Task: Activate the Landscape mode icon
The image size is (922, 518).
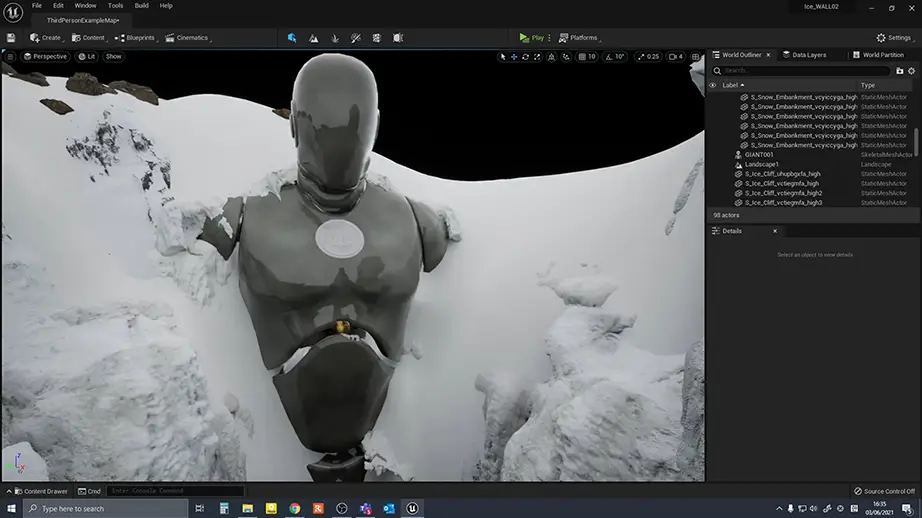Action: click(314, 38)
